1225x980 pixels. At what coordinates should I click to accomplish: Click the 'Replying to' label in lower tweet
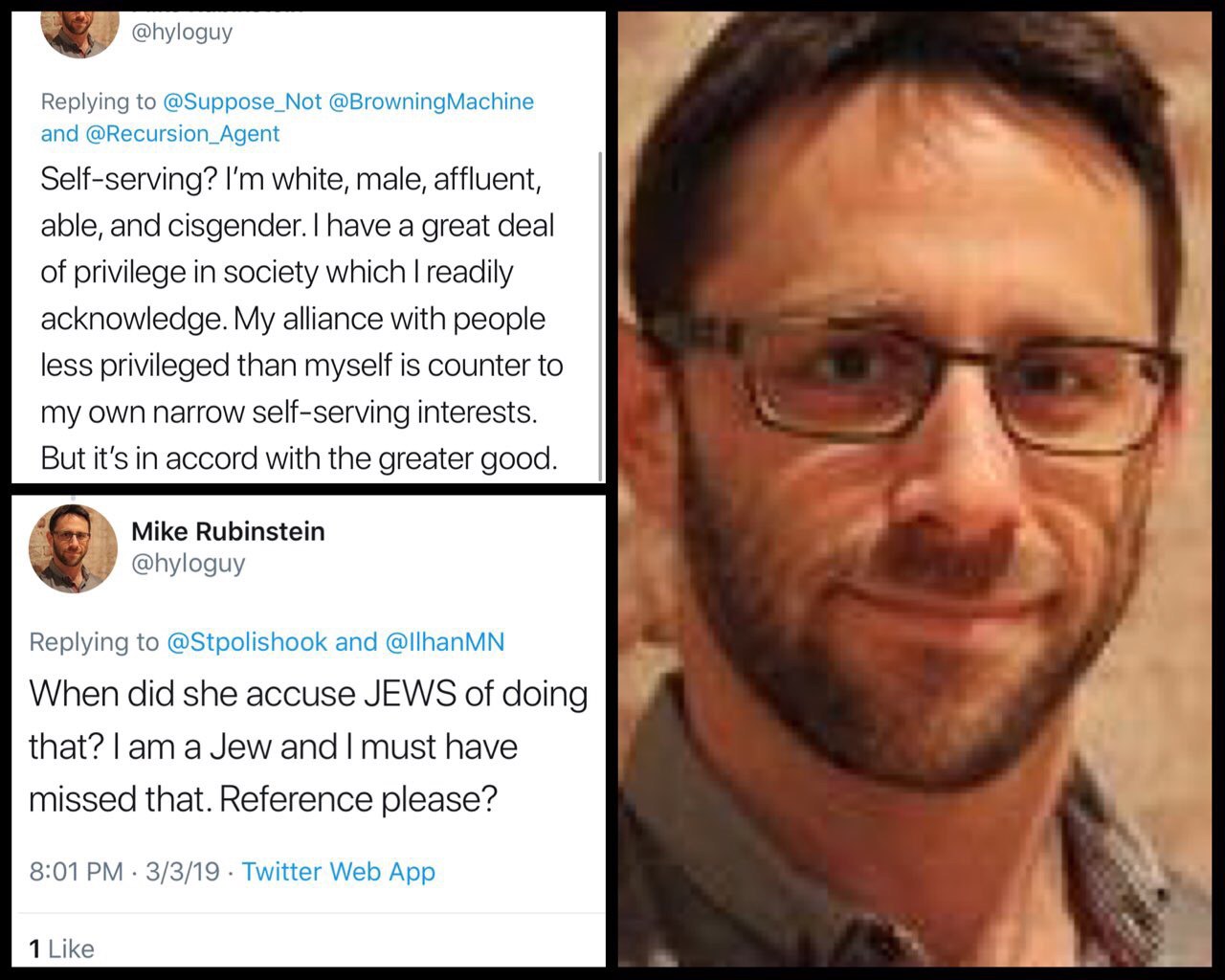coord(94,641)
